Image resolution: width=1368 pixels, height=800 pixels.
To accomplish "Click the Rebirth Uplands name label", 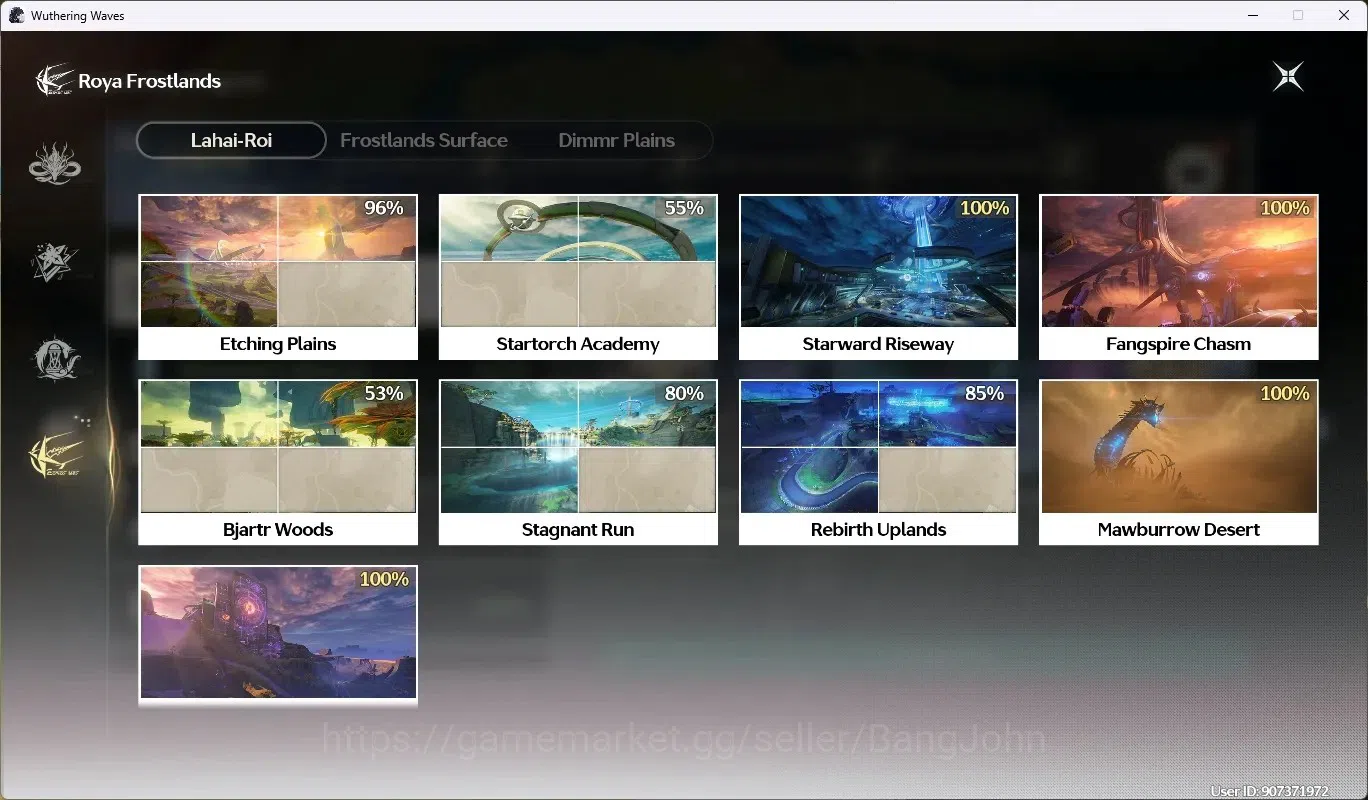I will click(878, 530).
